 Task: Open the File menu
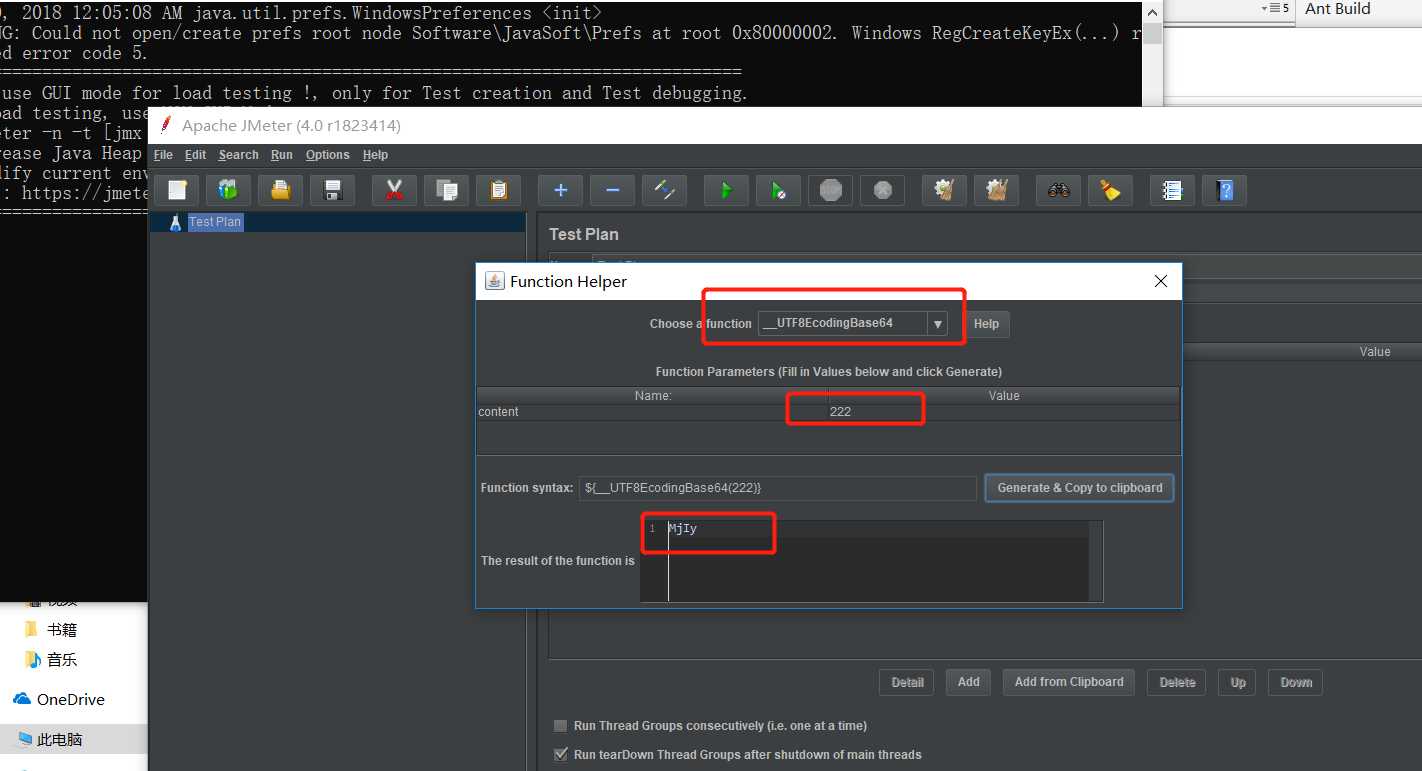tap(163, 155)
